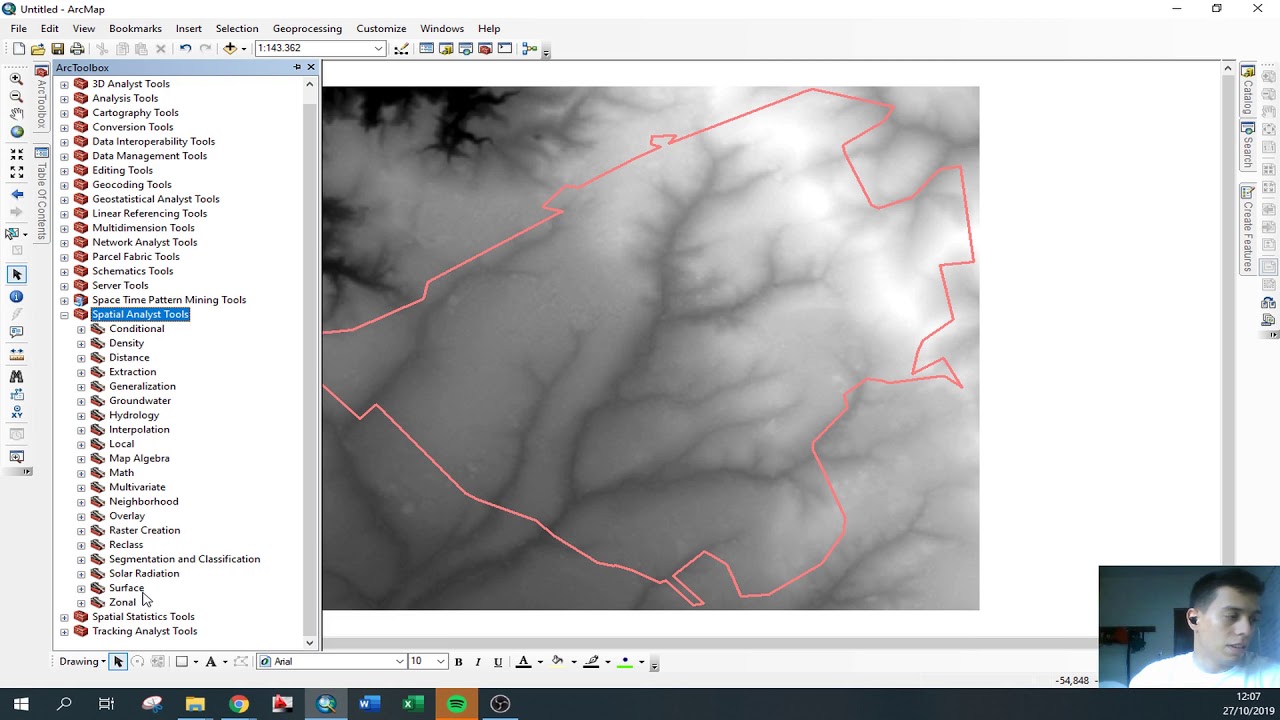The width and height of the screenshot is (1280, 720).
Task: Select the Extraction toolset
Action: 132,372
